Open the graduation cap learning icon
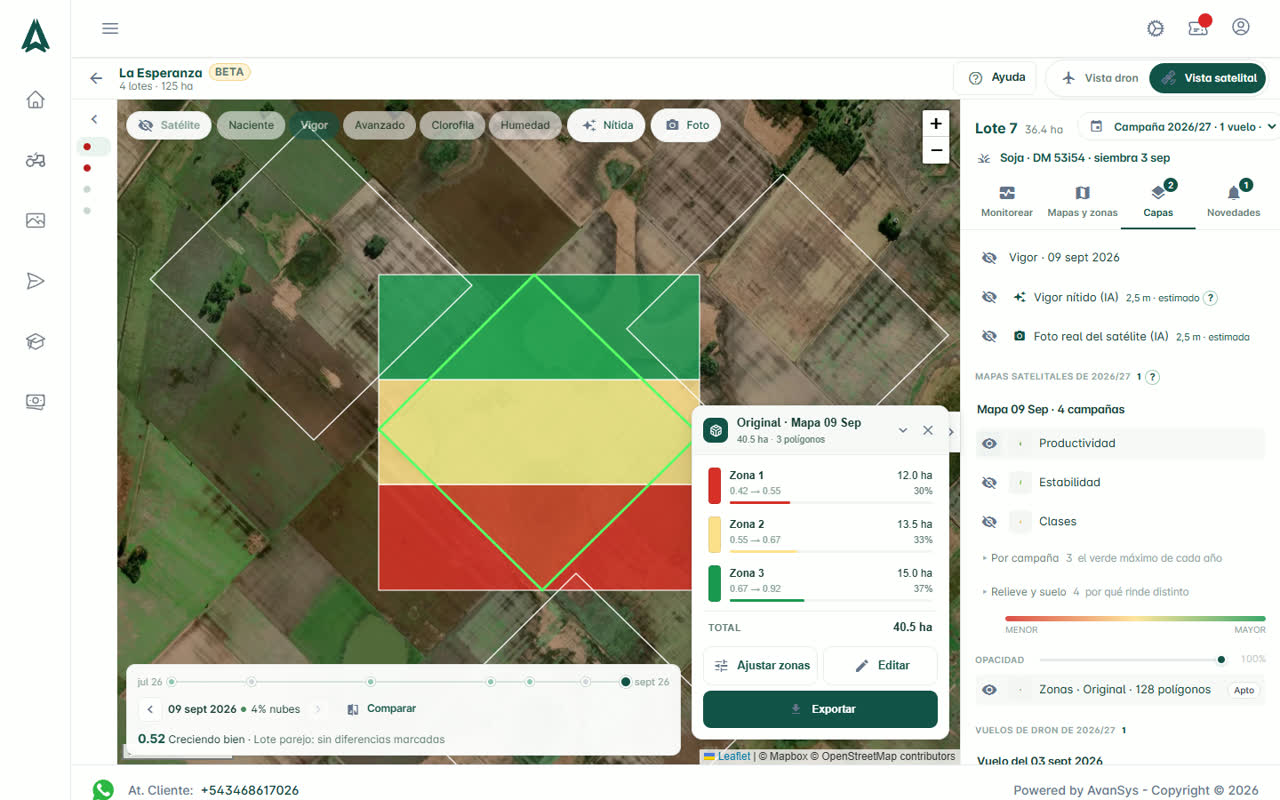1280x800 pixels. tap(35, 342)
